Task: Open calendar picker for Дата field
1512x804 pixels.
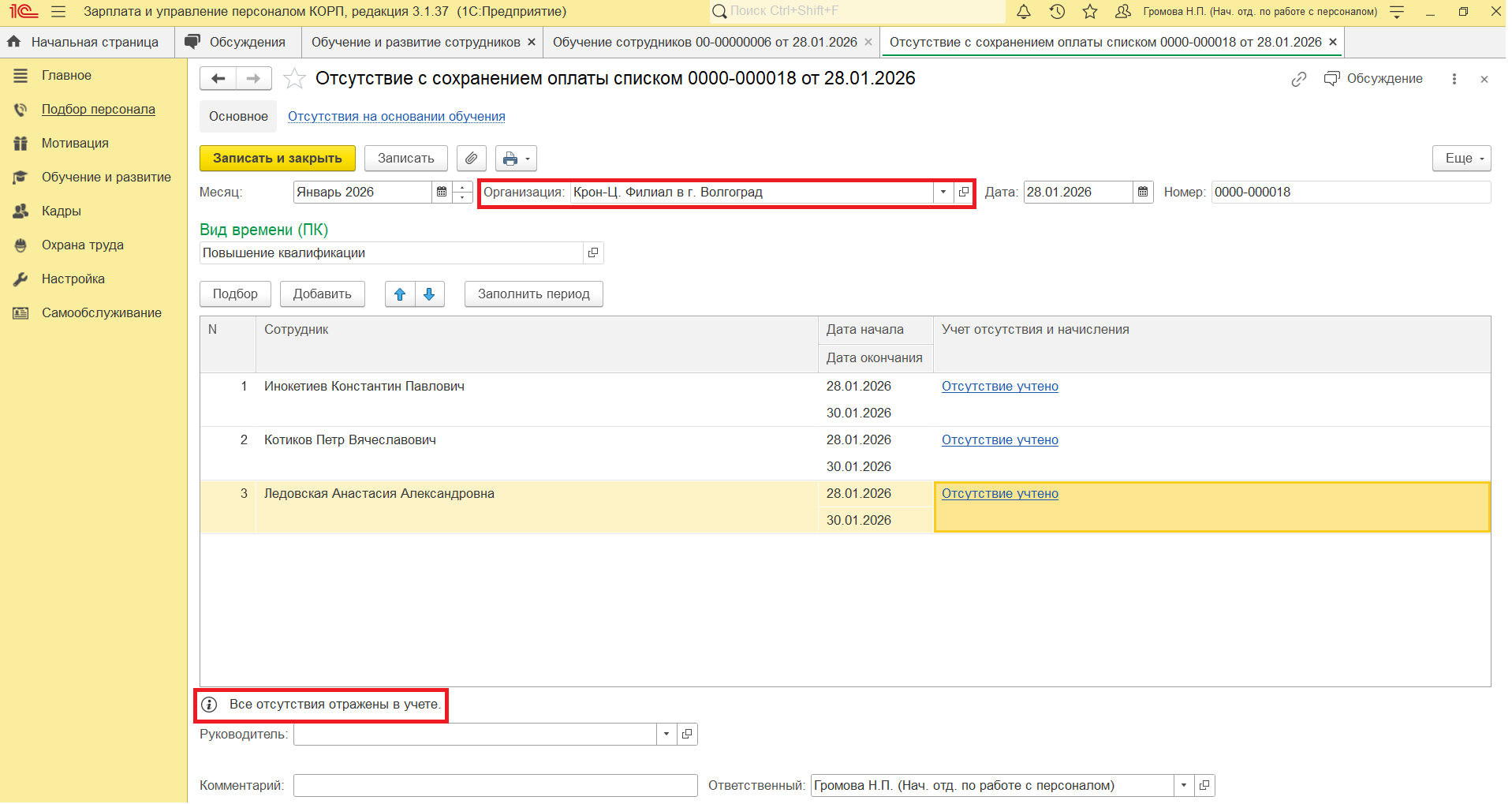Action: (x=1143, y=193)
